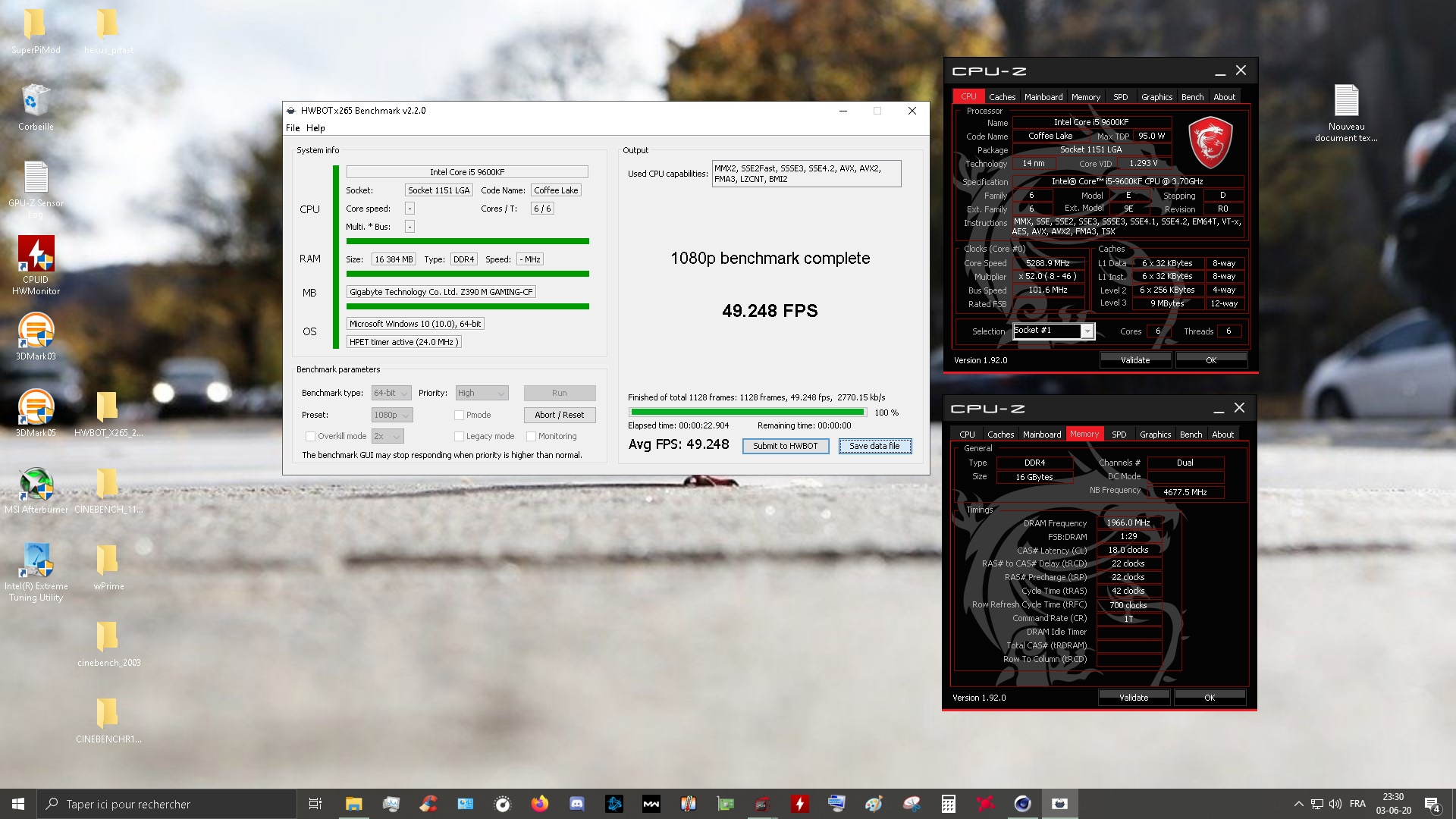Switch to Mainboard tab in upper CPU-Z
This screenshot has height=819, width=1456.
(1043, 97)
